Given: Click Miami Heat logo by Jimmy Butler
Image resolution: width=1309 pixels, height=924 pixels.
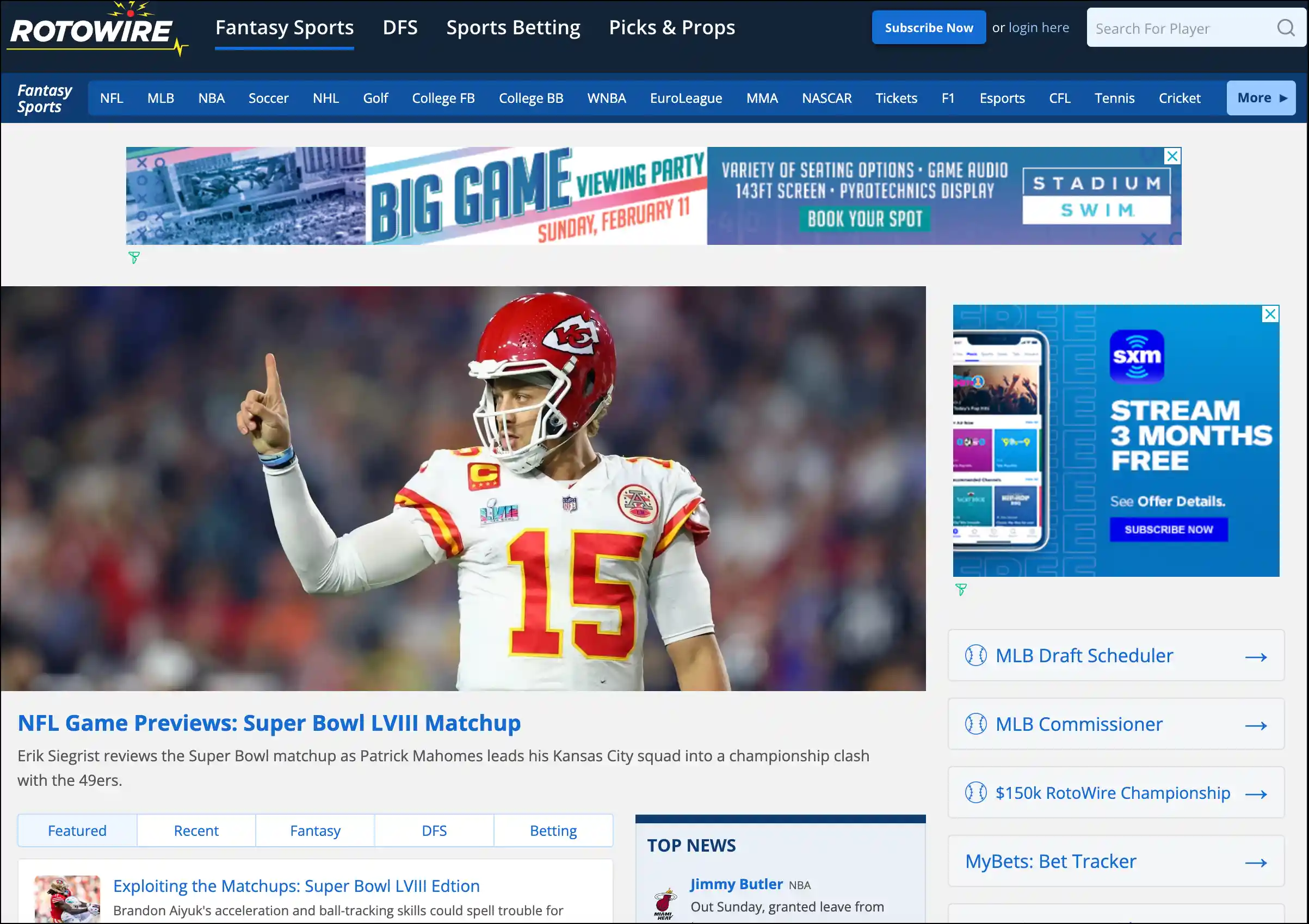Looking at the screenshot, I should (x=665, y=903).
